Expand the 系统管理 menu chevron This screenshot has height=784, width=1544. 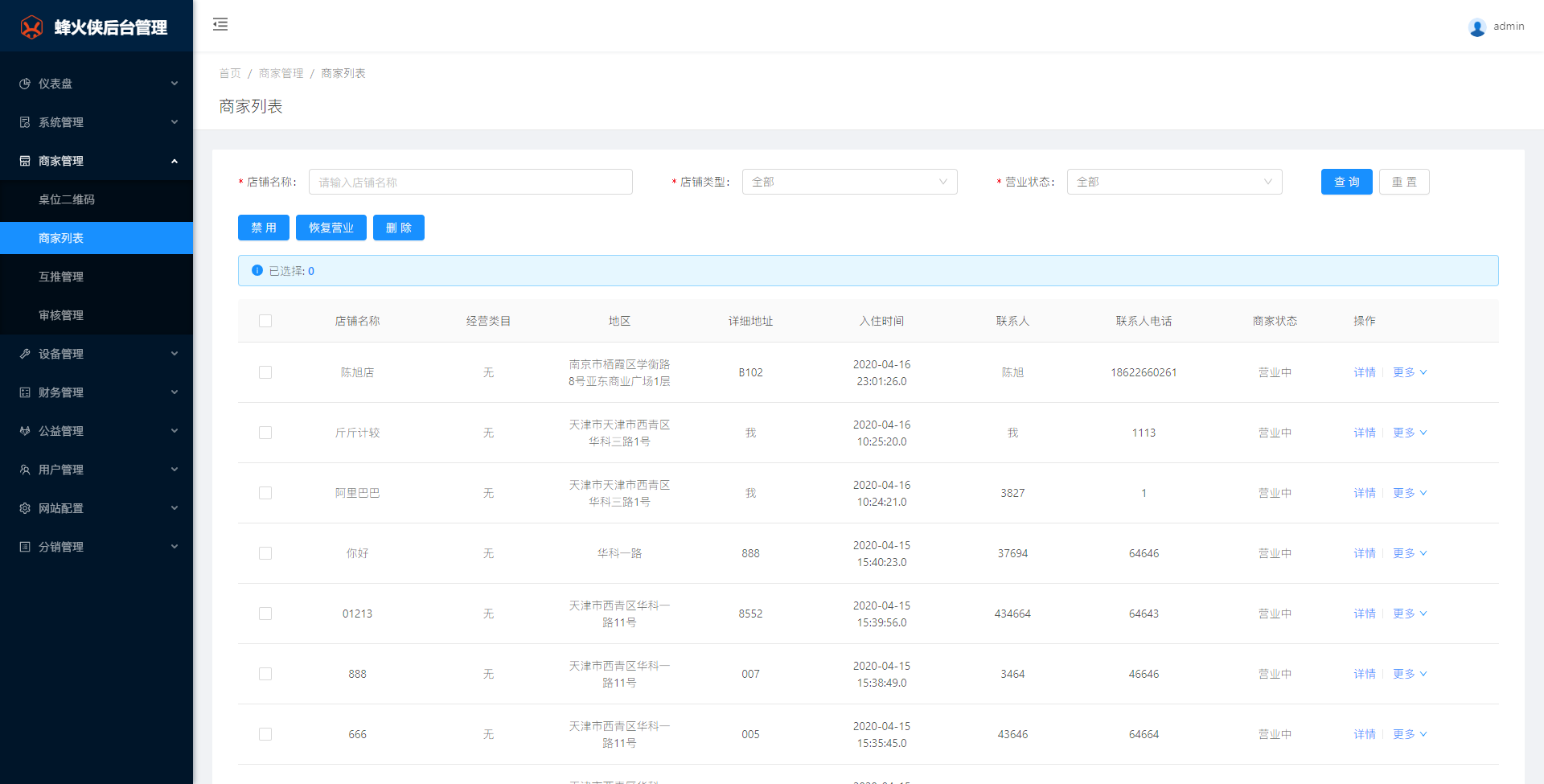pyautogui.click(x=175, y=122)
